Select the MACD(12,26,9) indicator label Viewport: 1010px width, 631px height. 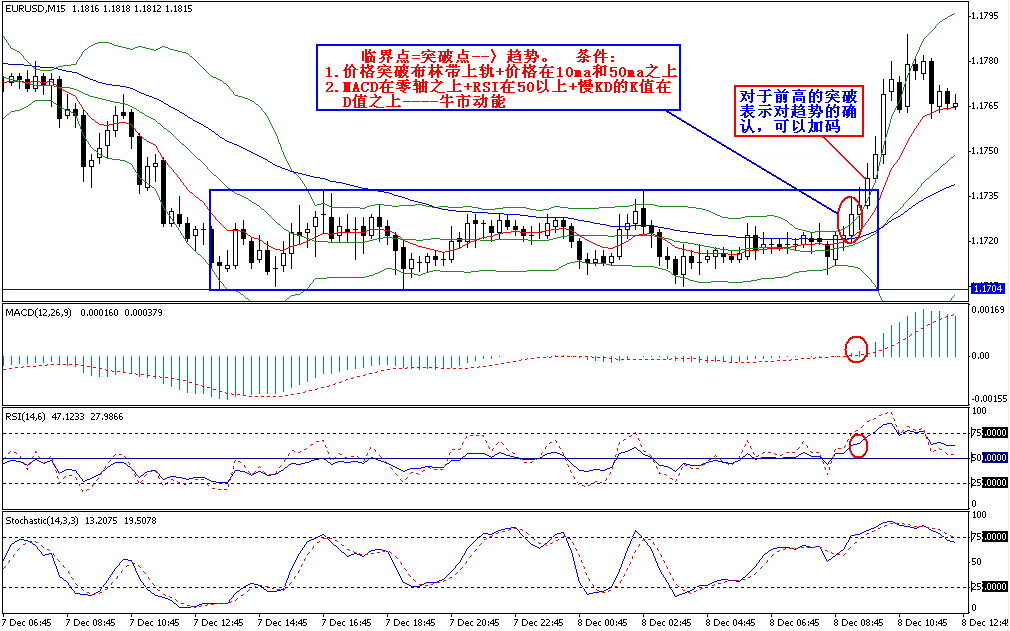[x=39, y=312]
